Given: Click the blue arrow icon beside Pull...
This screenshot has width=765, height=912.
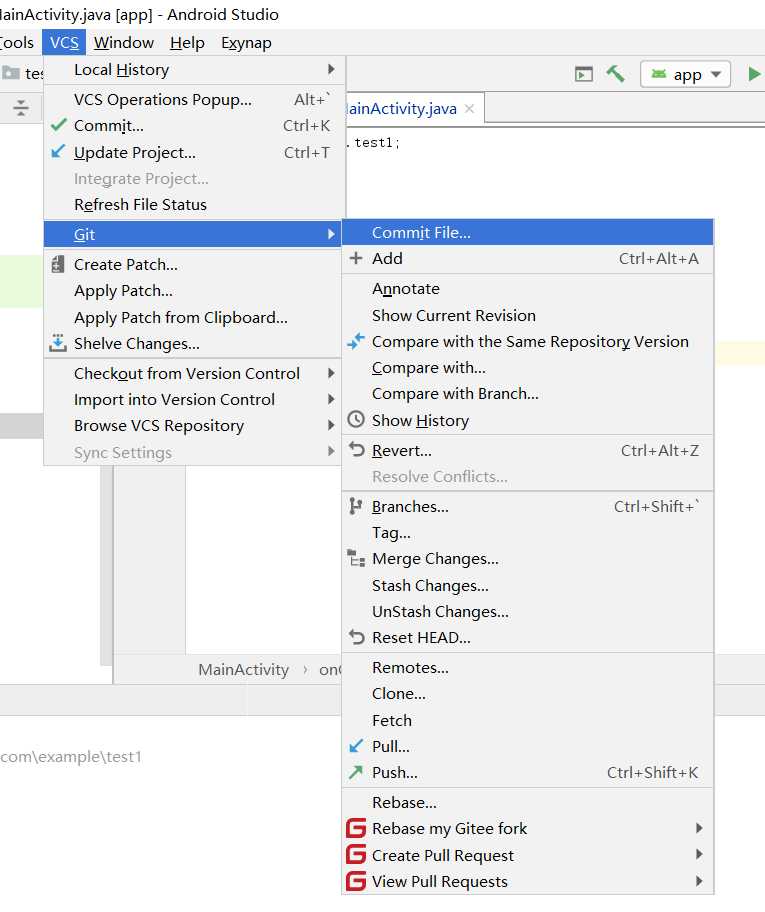Looking at the screenshot, I should 356,746.
